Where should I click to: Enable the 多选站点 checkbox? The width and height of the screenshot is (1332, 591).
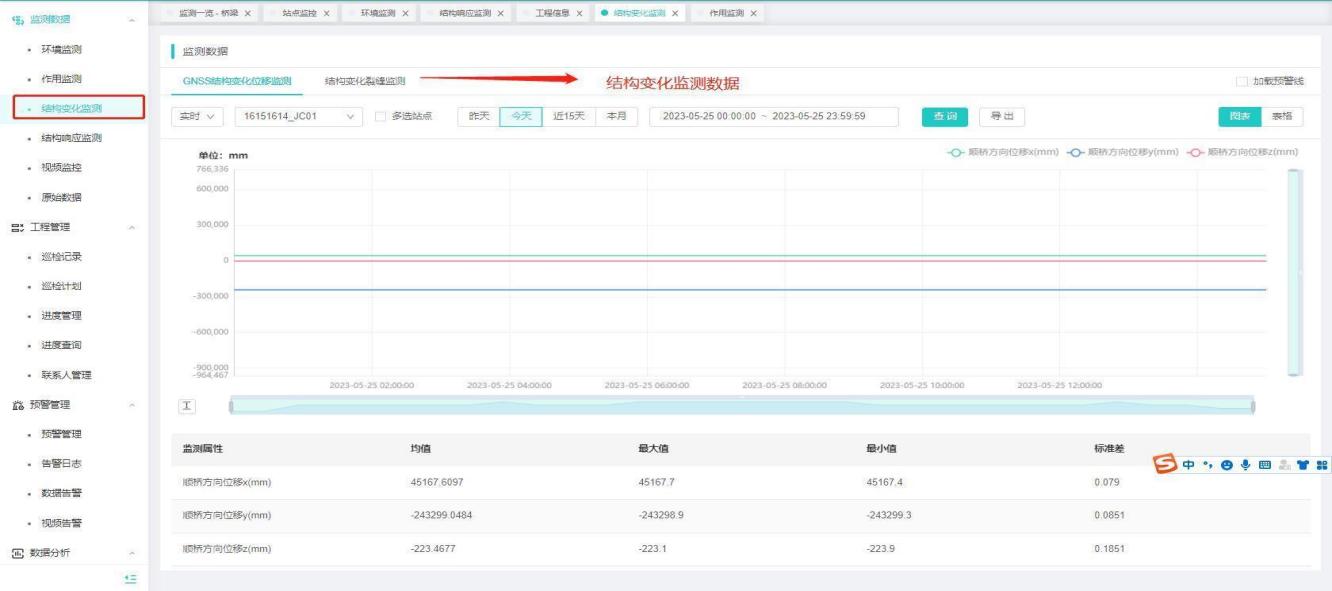point(380,116)
